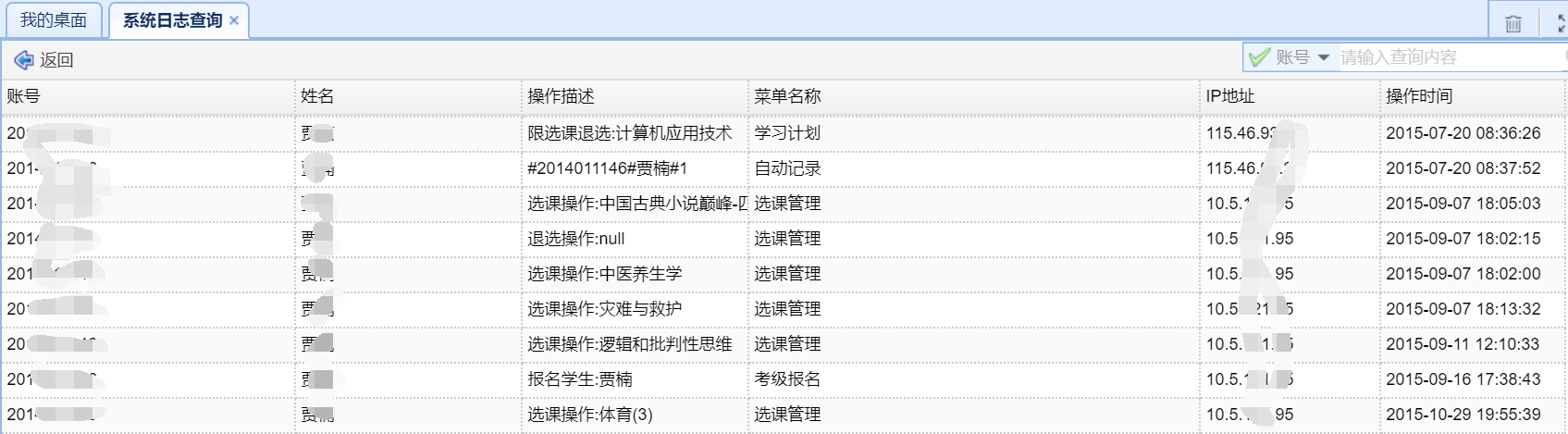Switch to the 我的桌面 tab
The height and width of the screenshot is (434, 1568).
coord(54,20)
